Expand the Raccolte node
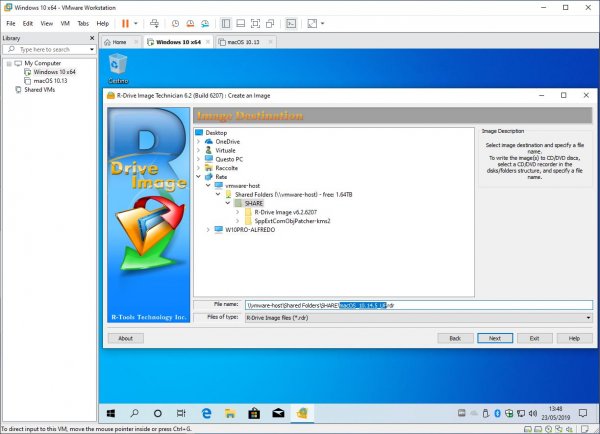Image resolution: width=600 pixels, height=434 pixels. tap(199, 168)
